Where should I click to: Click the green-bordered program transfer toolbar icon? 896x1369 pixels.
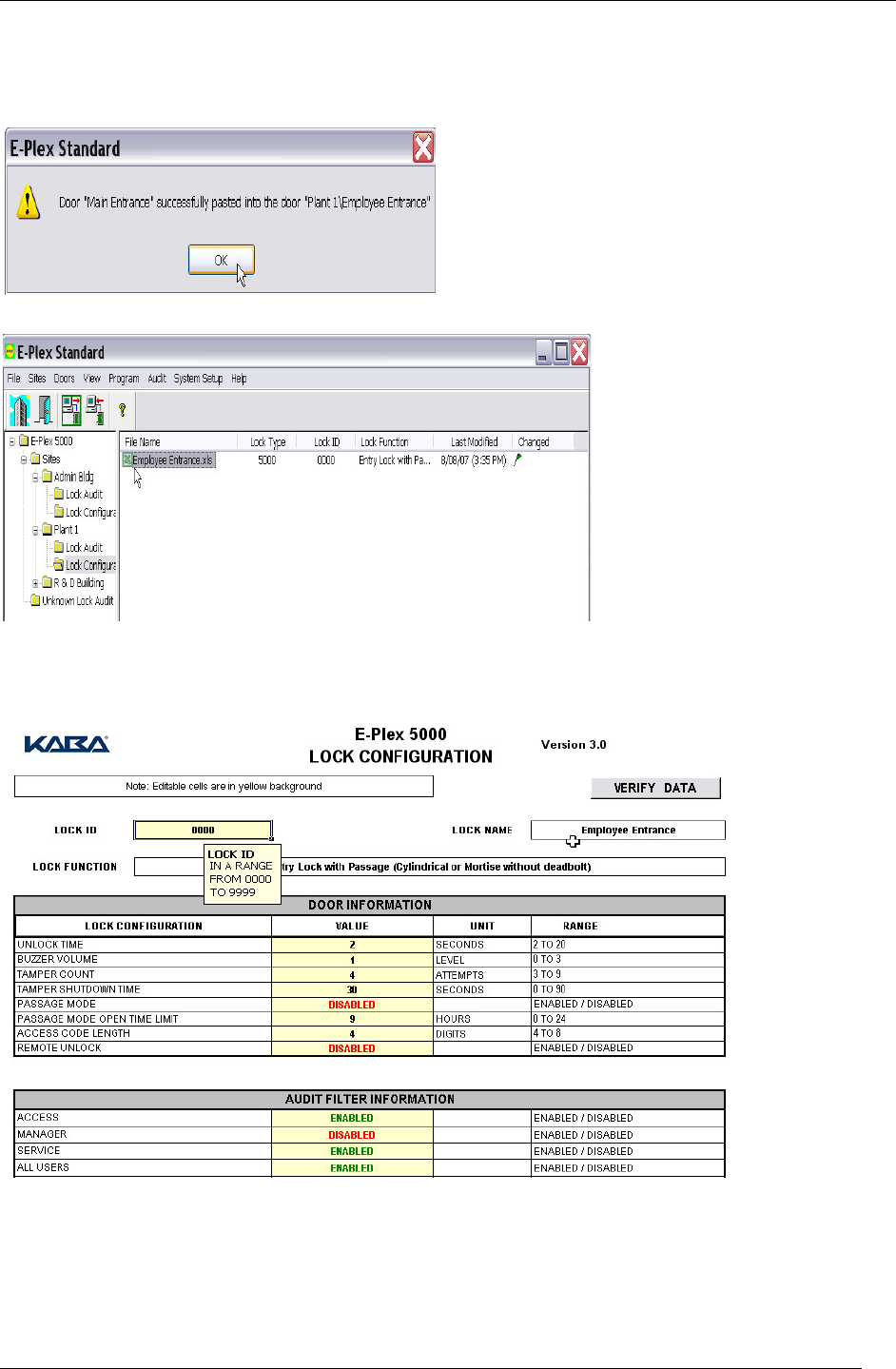70,410
